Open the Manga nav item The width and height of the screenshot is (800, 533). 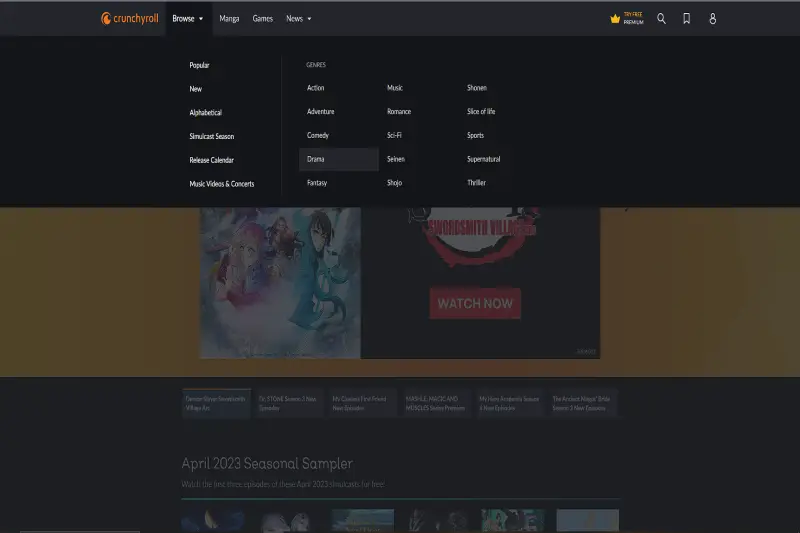(229, 19)
